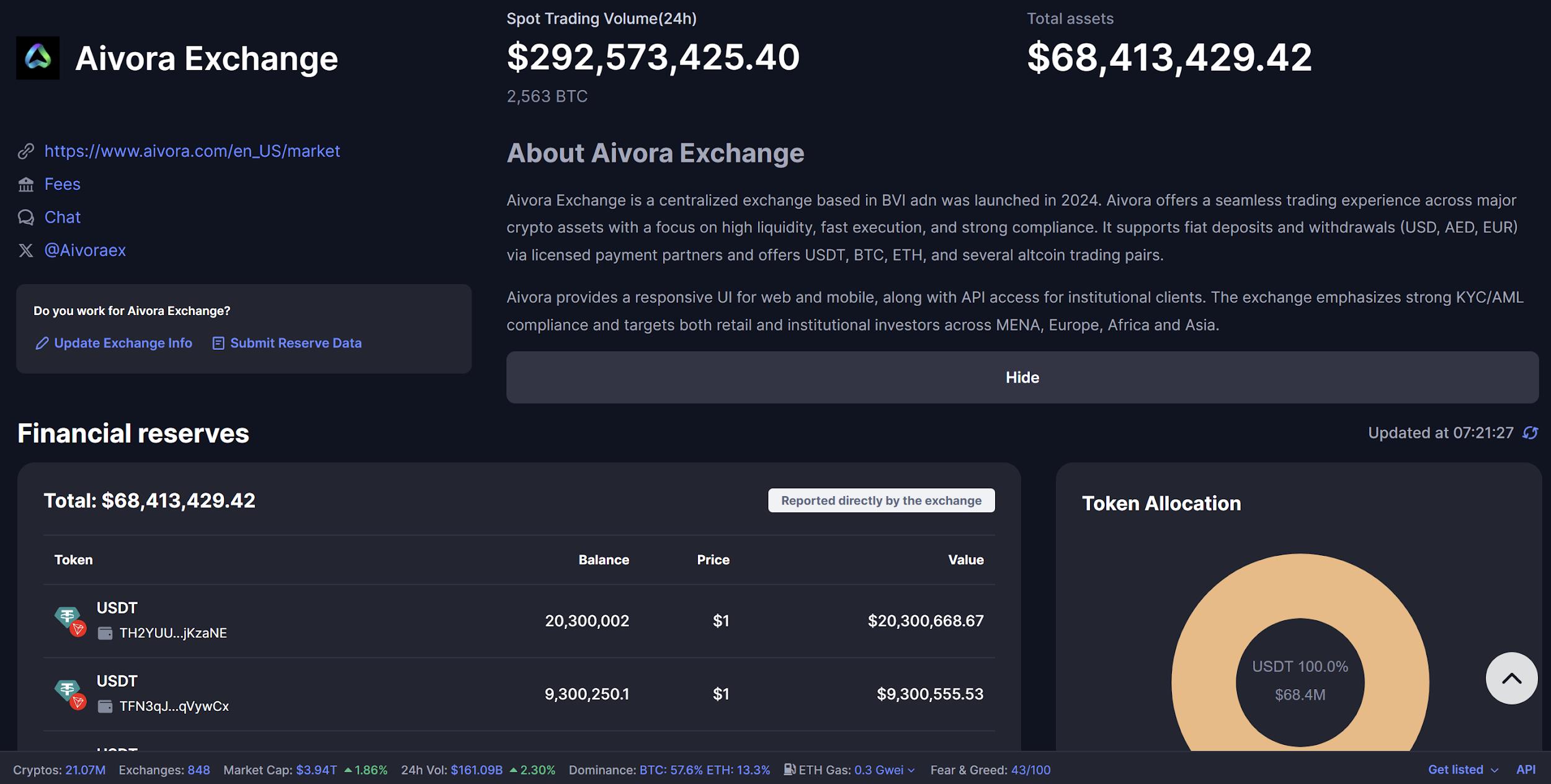
Task: Click the Cryptos count 21.07M
Action: point(86,770)
